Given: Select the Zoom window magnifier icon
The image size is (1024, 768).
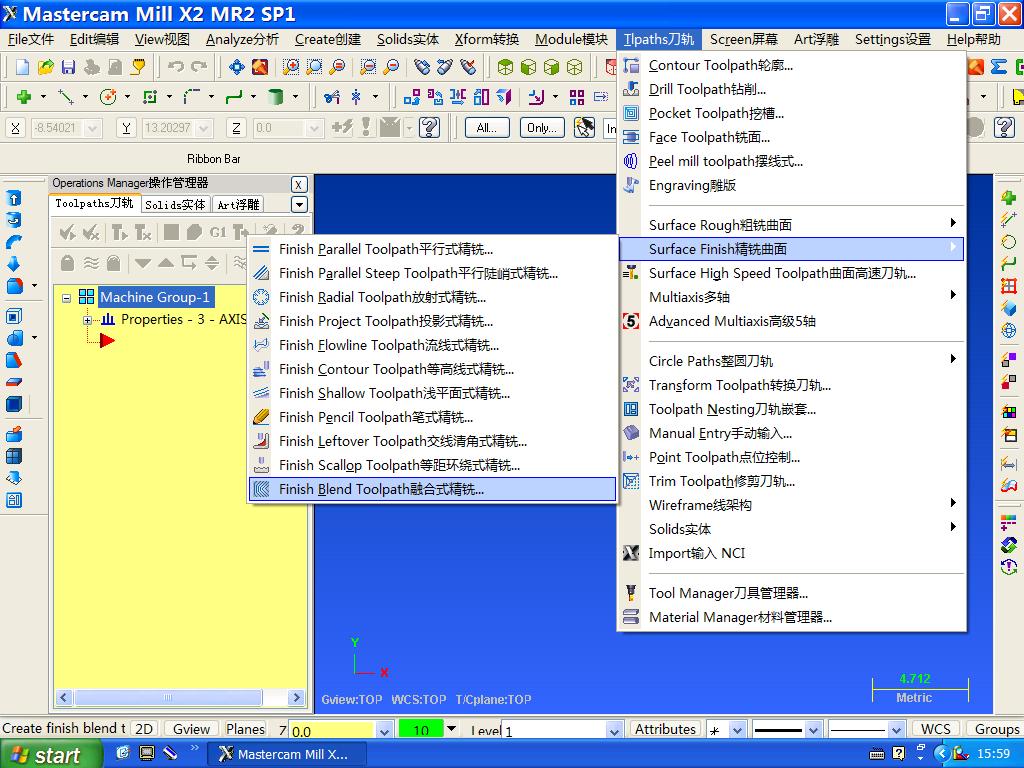Looking at the screenshot, I should [291, 67].
